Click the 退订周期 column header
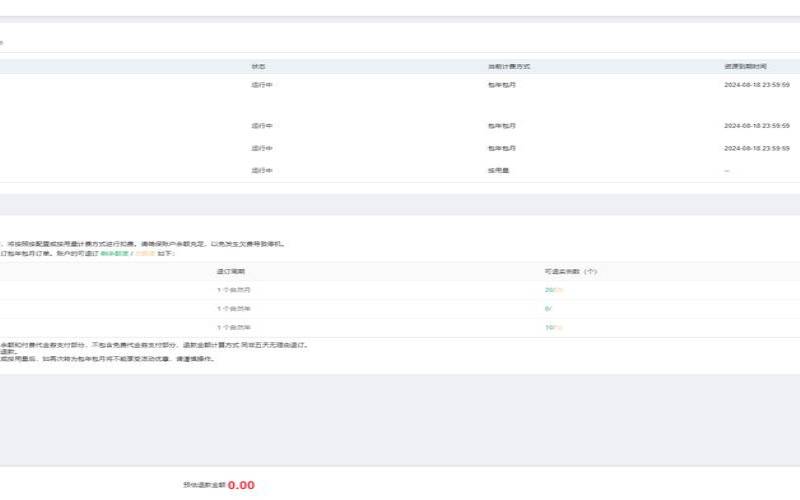800x500 pixels. click(230, 271)
